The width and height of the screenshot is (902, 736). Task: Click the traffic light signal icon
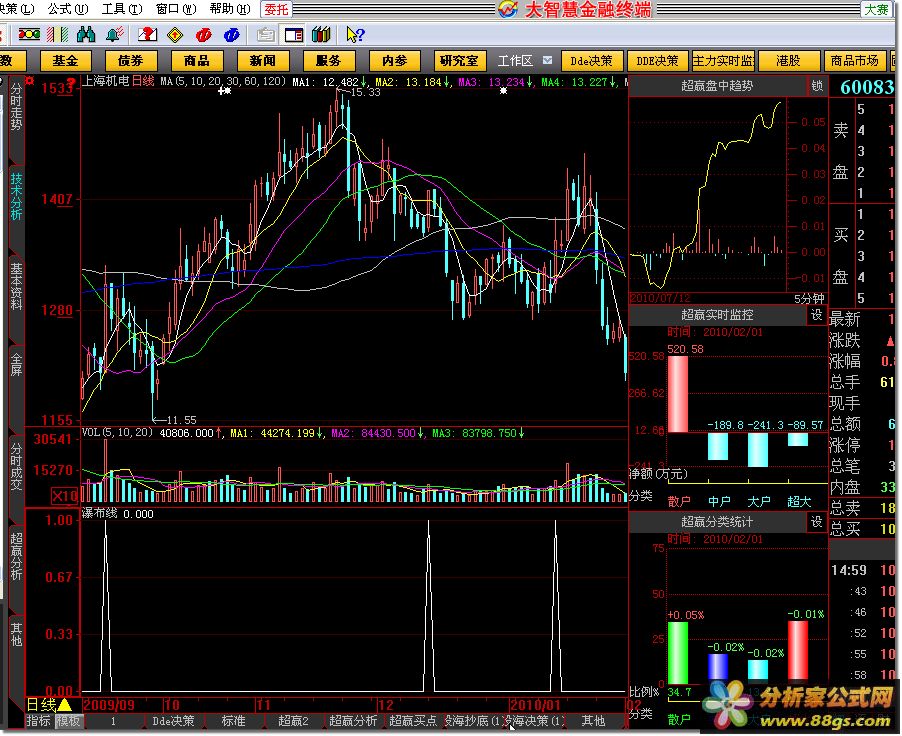click(x=28, y=35)
